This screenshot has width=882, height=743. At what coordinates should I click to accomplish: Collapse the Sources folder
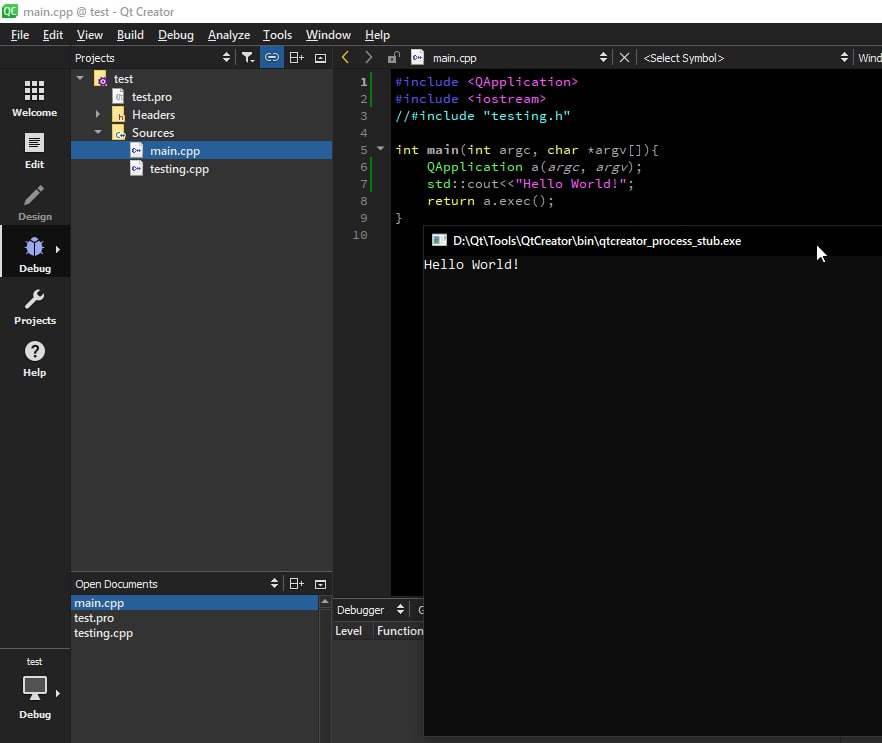coord(98,132)
